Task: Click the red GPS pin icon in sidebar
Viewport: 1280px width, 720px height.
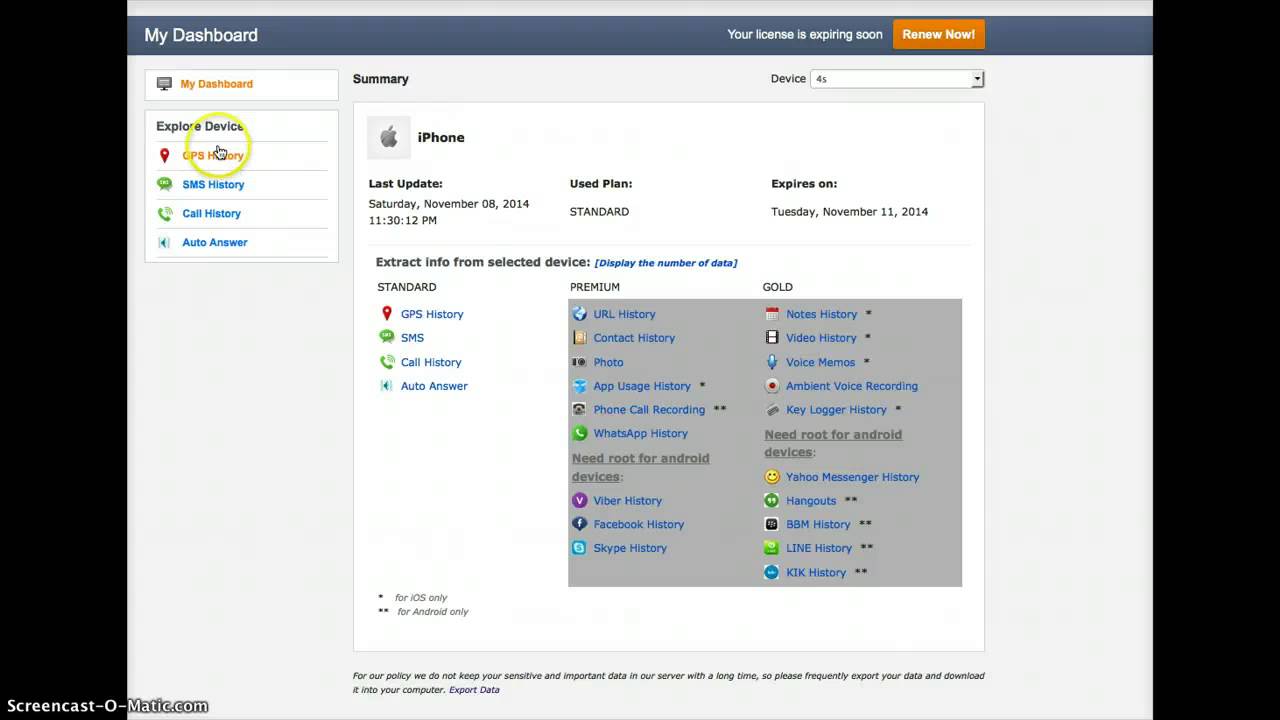Action: click(x=165, y=155)
